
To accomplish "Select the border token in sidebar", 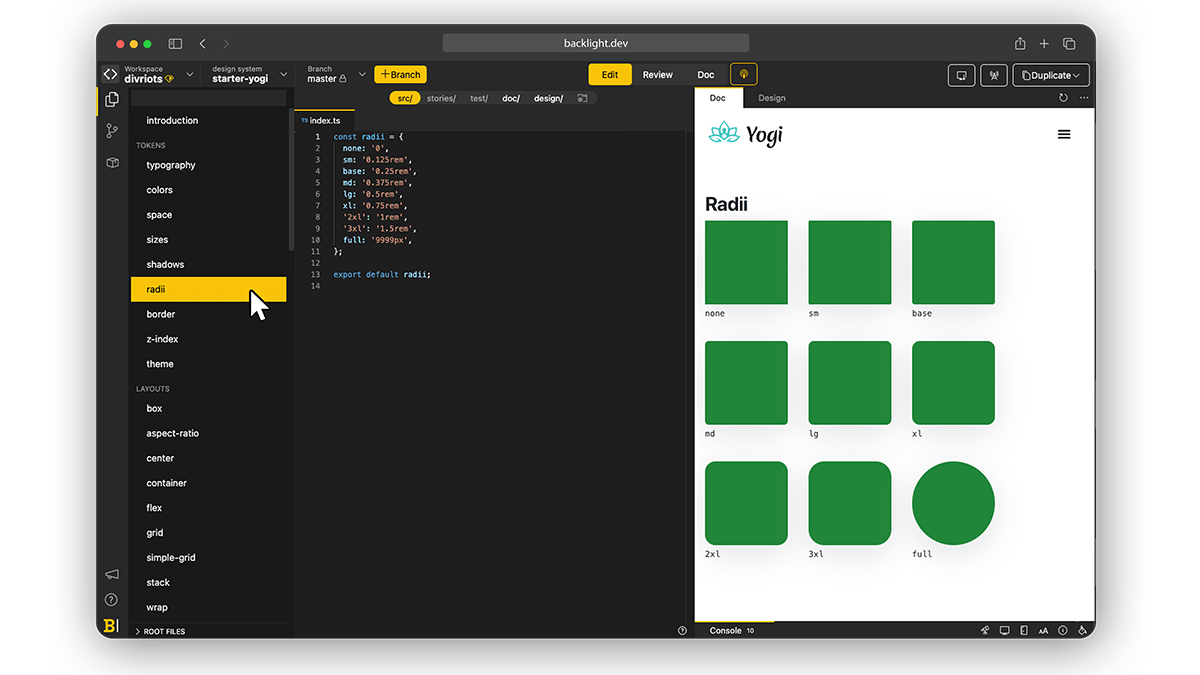I will (x=161, y=314).
